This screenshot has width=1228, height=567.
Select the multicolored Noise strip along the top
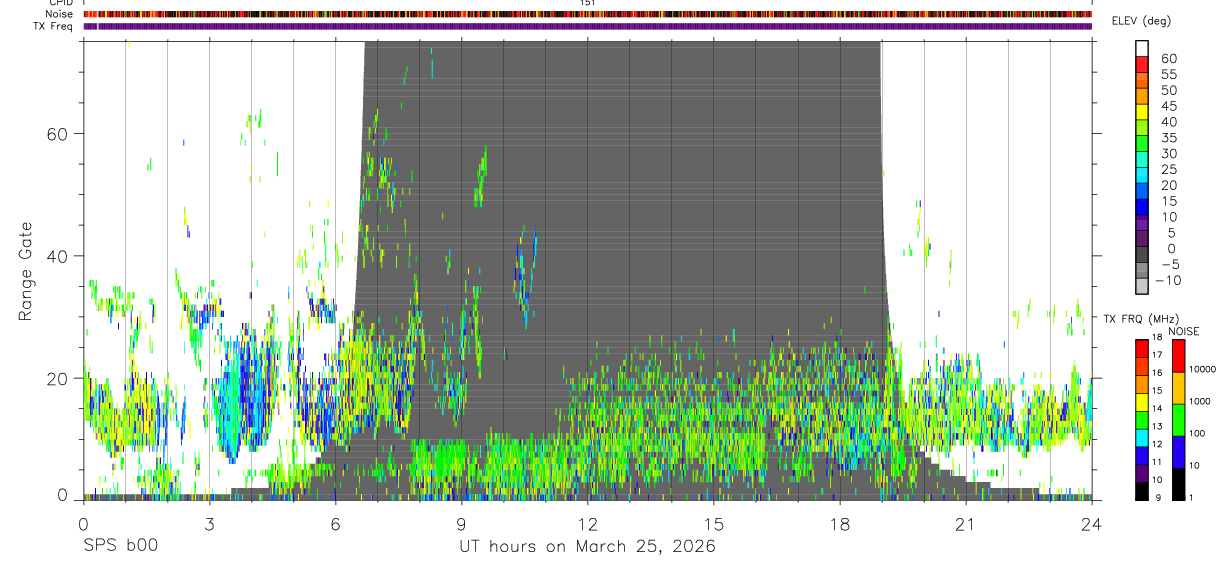[588, 15]
